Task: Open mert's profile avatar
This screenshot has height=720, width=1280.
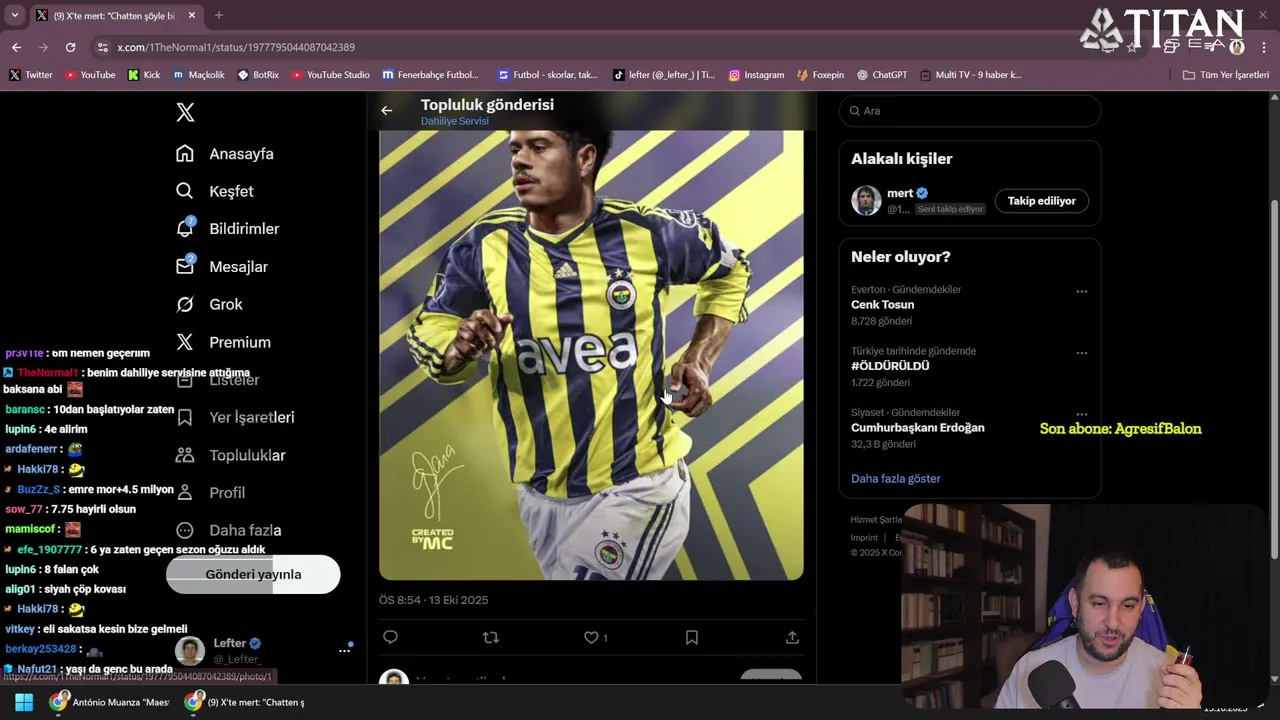Action: click(866, 200)
